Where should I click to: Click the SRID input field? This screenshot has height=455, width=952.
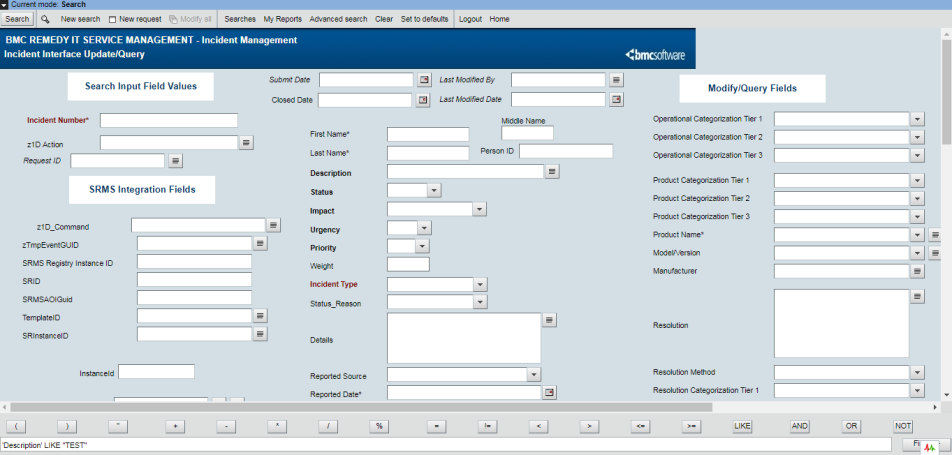click(194, 279)
